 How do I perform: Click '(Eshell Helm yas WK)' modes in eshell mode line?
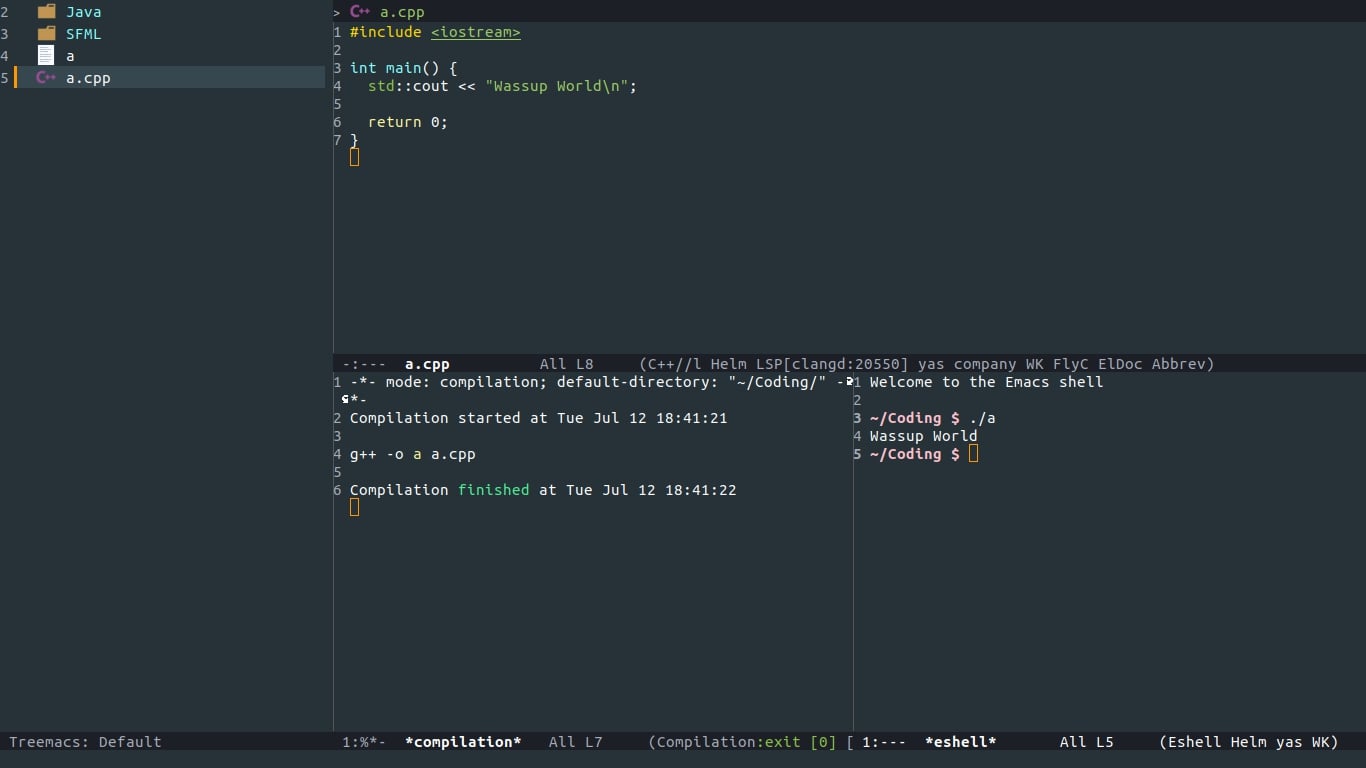click(x=1248, y=742)
